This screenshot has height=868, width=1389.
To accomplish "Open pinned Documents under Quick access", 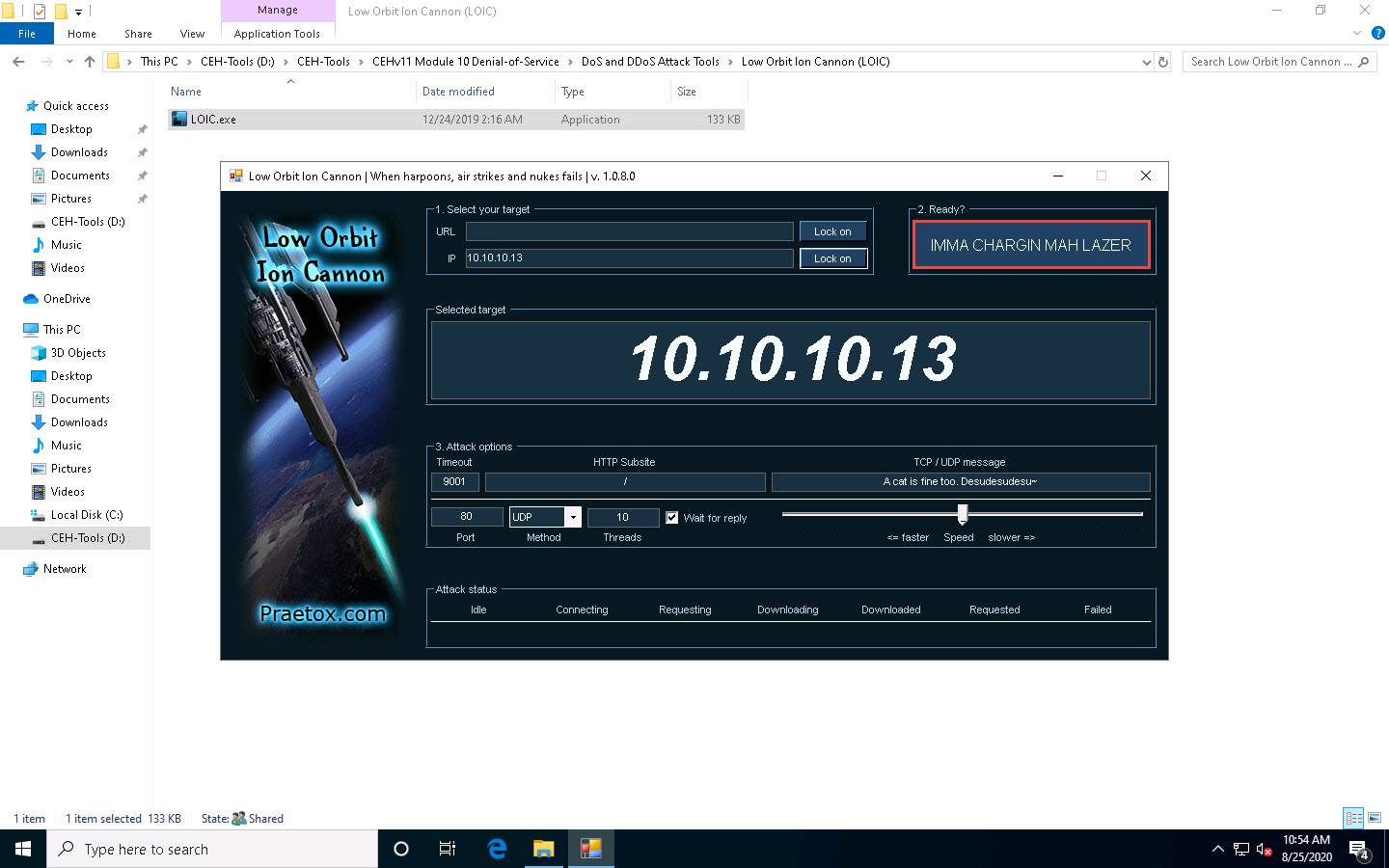I will [80, 176].
